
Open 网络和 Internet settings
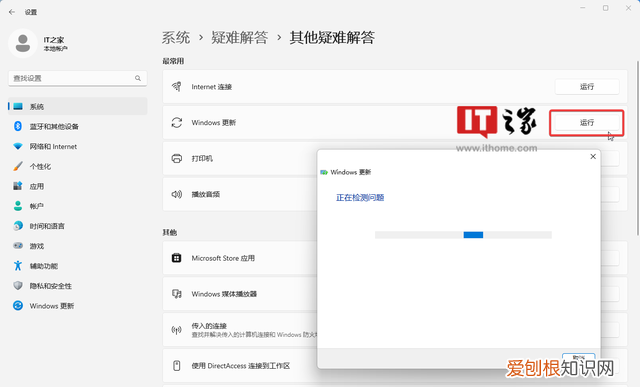[78, 146]
